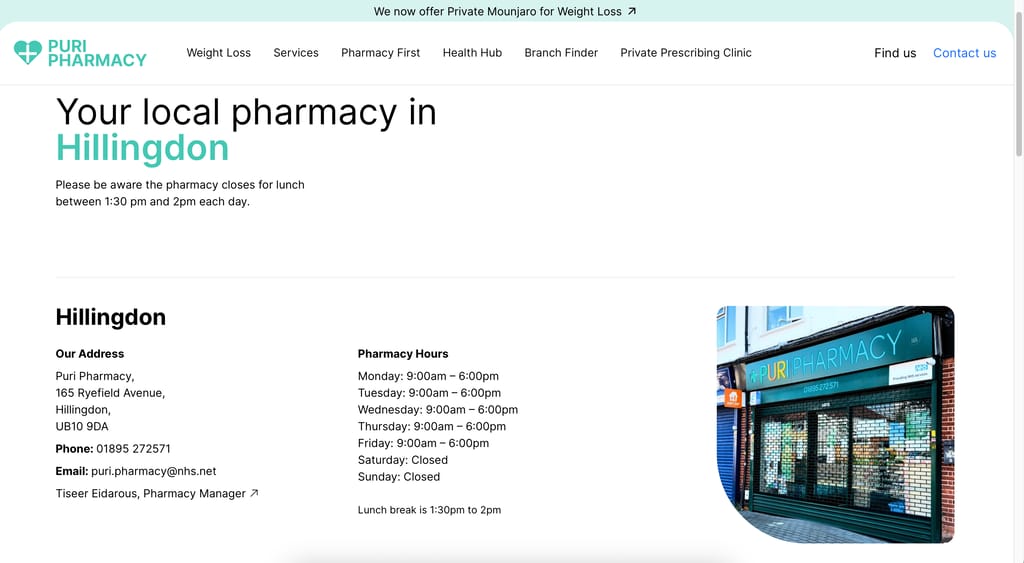The height and width of the screenshot is (563, 1024).
Task: Click the Puri Pharmacy heart logo
Action: click(27, 52)
